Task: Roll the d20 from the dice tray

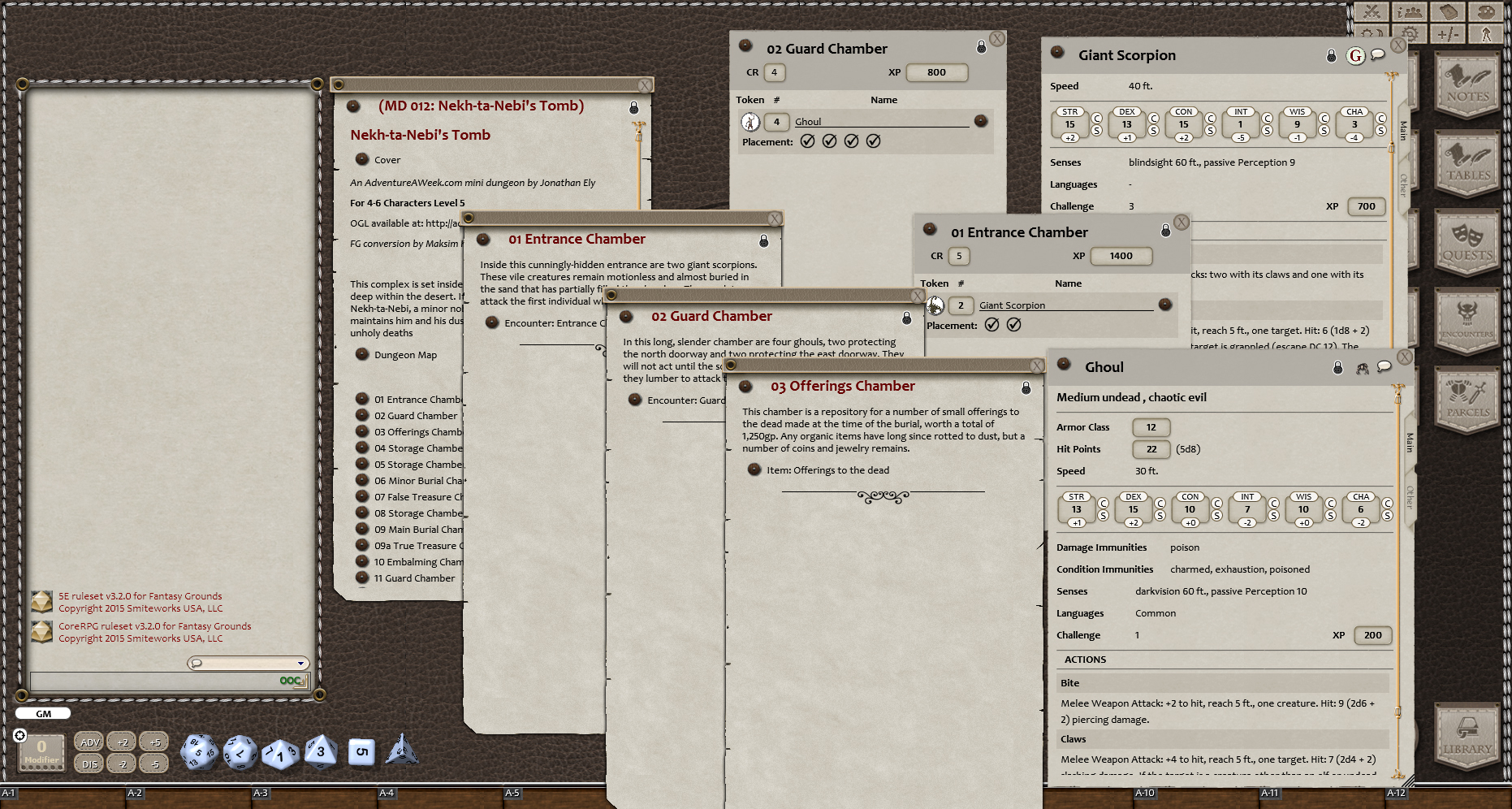Action: coord(201,753)
